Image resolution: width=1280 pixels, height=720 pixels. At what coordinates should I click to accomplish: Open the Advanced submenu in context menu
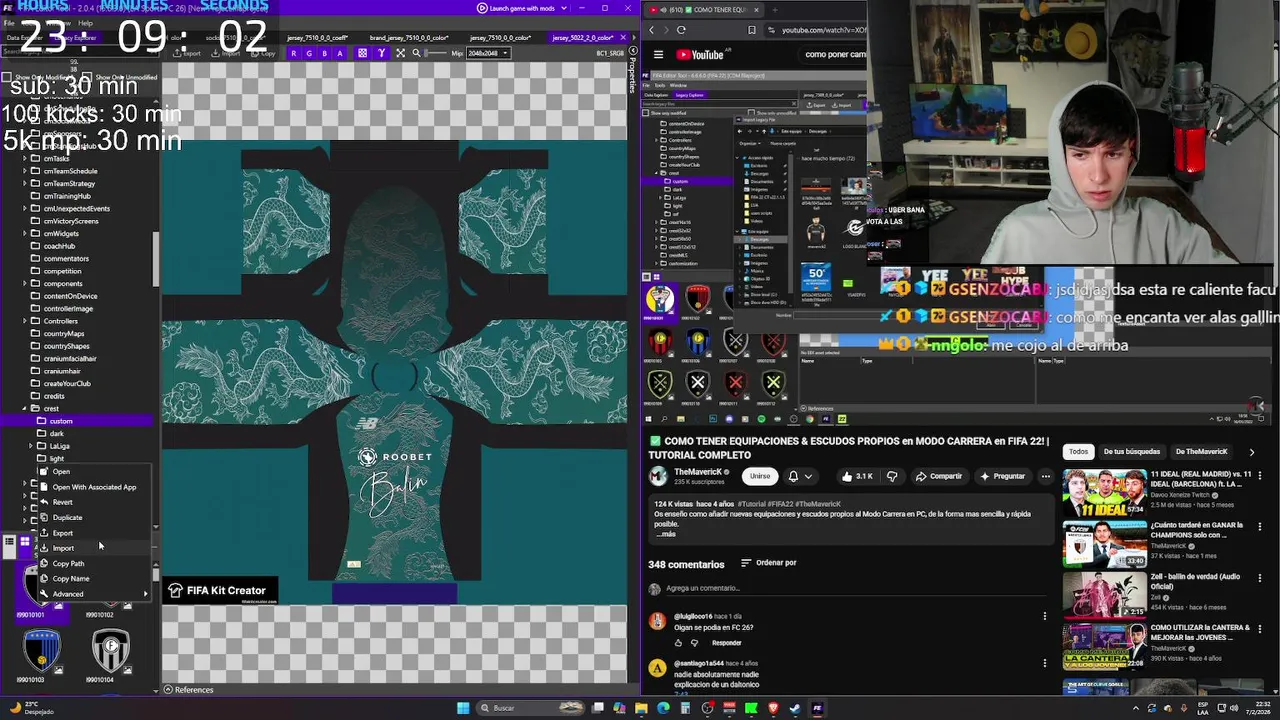point(94,594)
